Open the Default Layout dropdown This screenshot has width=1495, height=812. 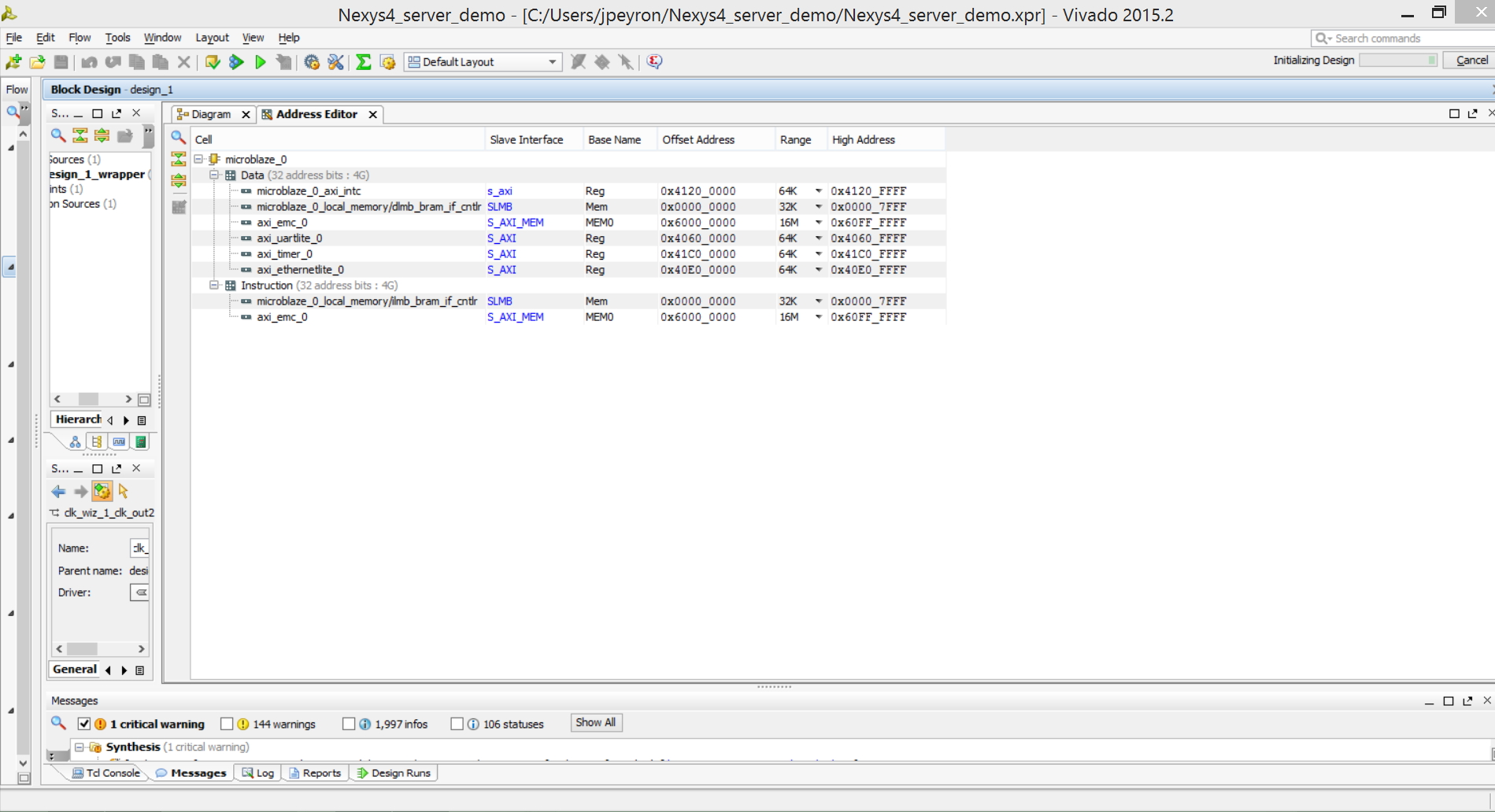tap(483, 62)
